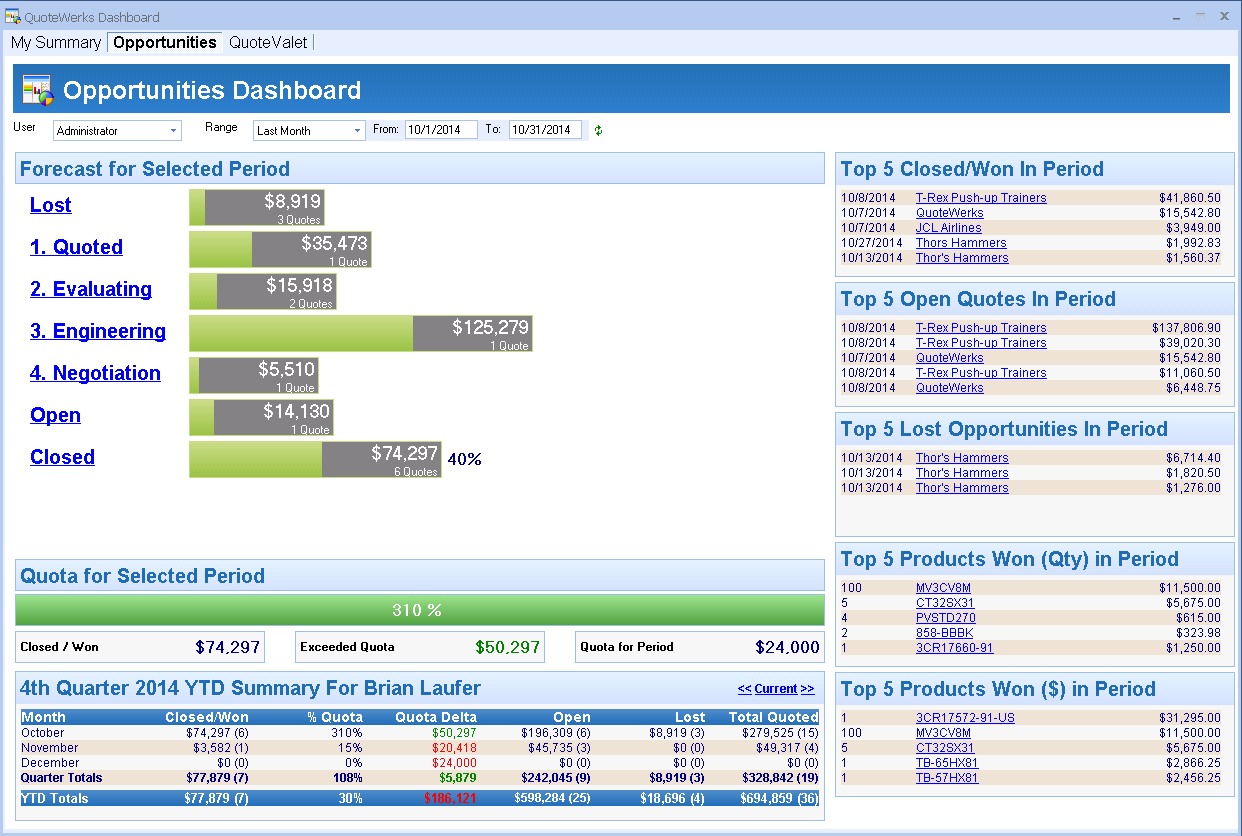Open the Closed forecast link
This screenshot has width=1242, height=836.
point(62,457)
